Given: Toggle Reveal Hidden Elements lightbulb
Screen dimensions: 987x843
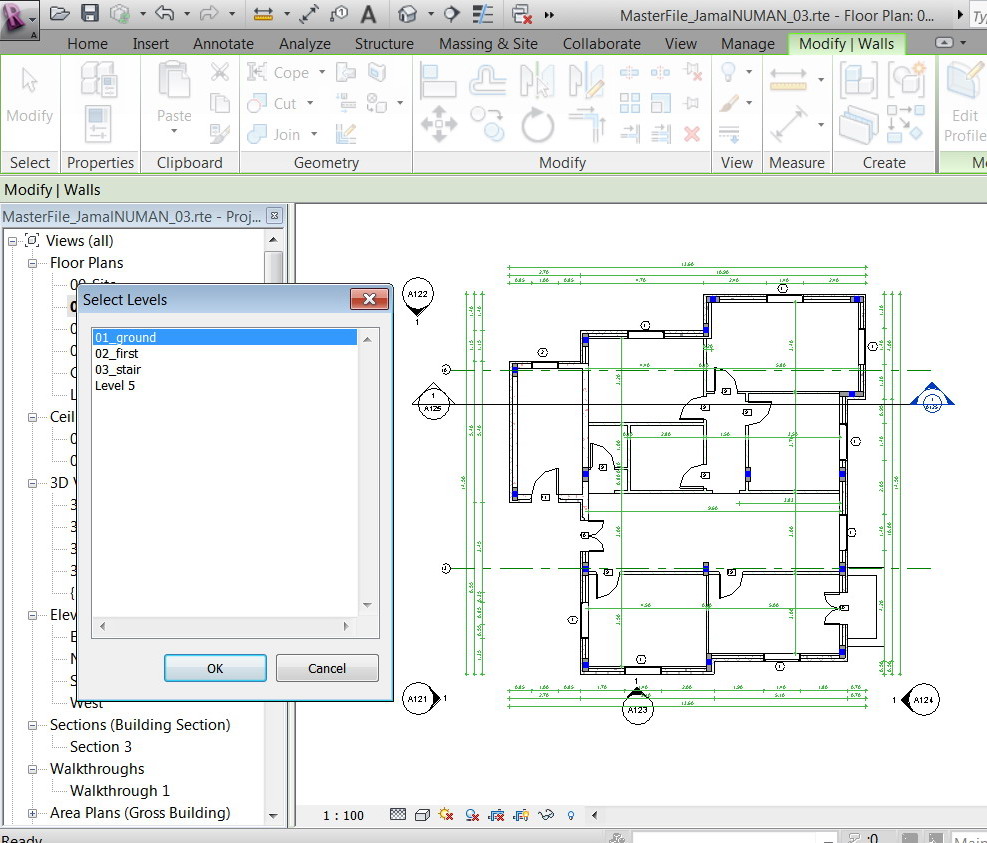Looking at the screenshot, I should coord(571,815).
